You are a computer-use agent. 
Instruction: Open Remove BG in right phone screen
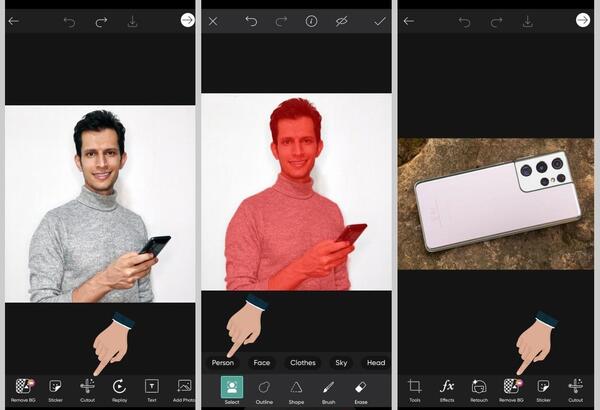tap(512, 390)
